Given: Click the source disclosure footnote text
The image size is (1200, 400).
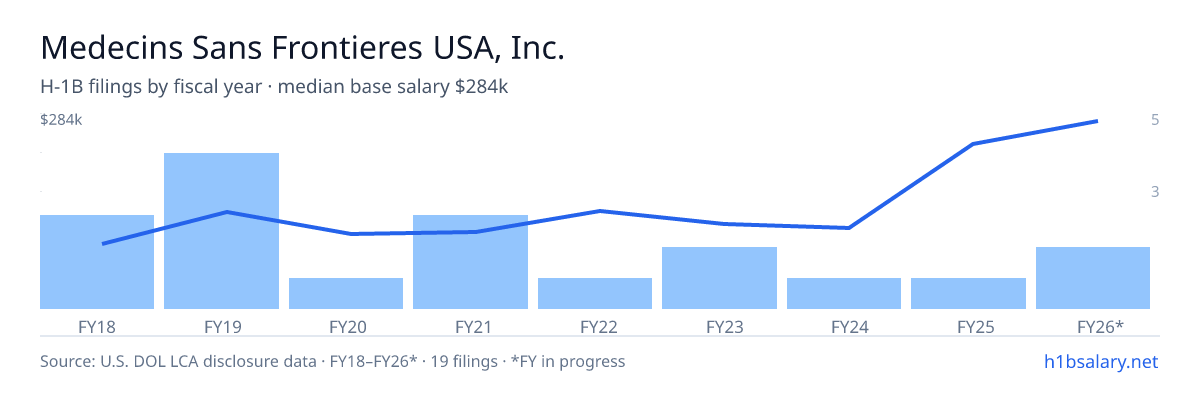Looking at the screenshot, I should pyautogui.click(x=332, y=361).
